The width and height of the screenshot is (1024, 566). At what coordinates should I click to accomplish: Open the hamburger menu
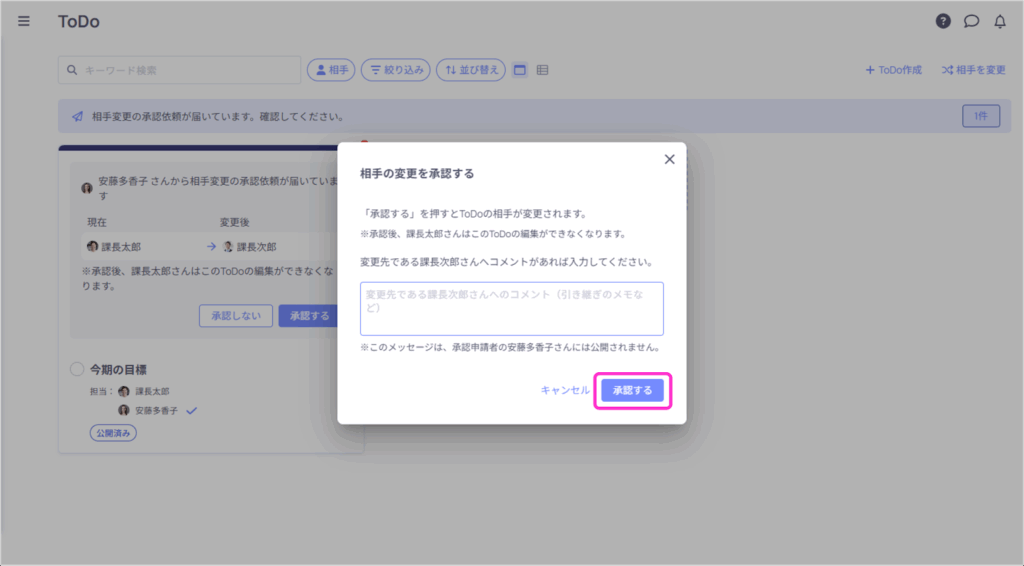point(24,21)
